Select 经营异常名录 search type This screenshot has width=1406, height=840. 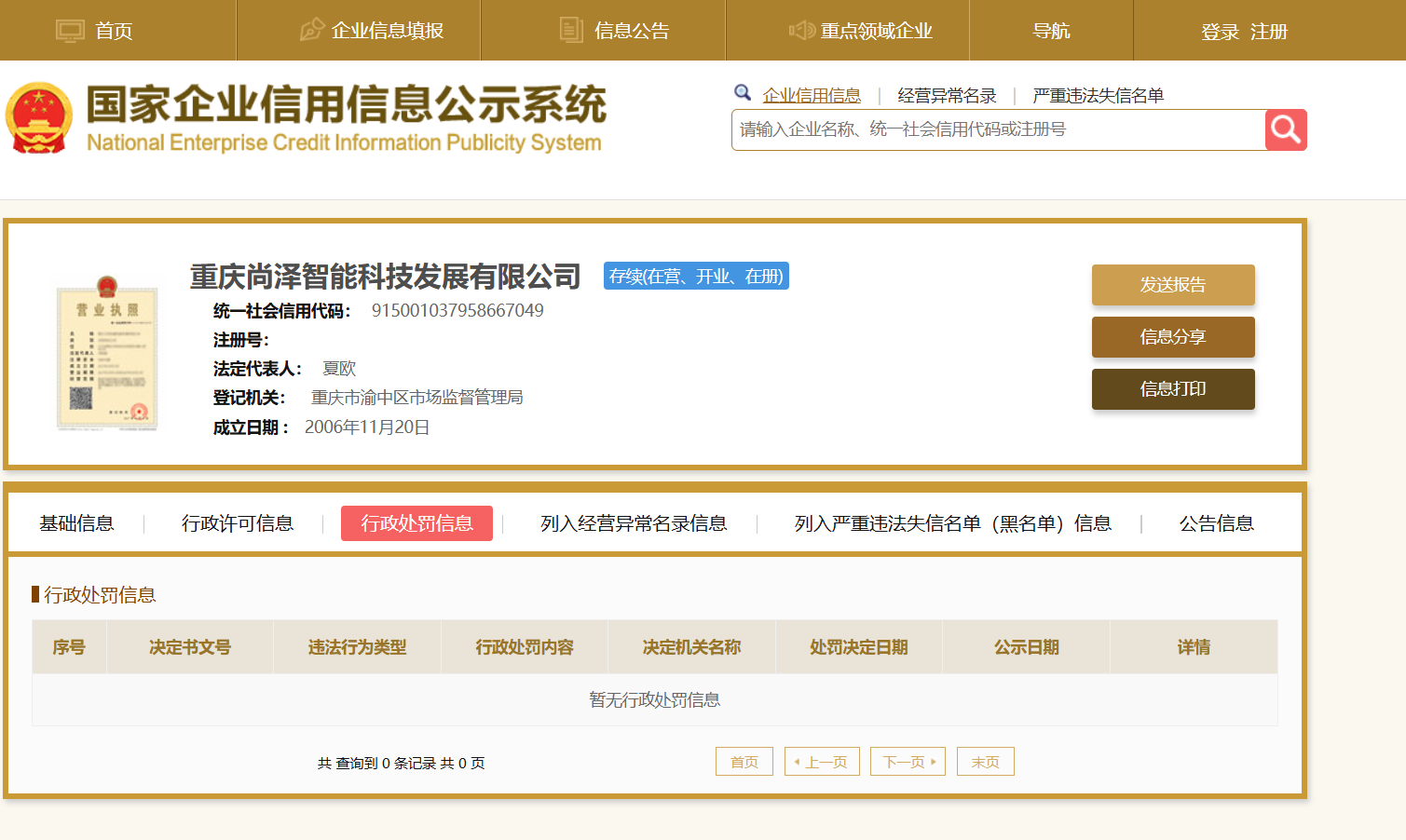click(947, 95)
